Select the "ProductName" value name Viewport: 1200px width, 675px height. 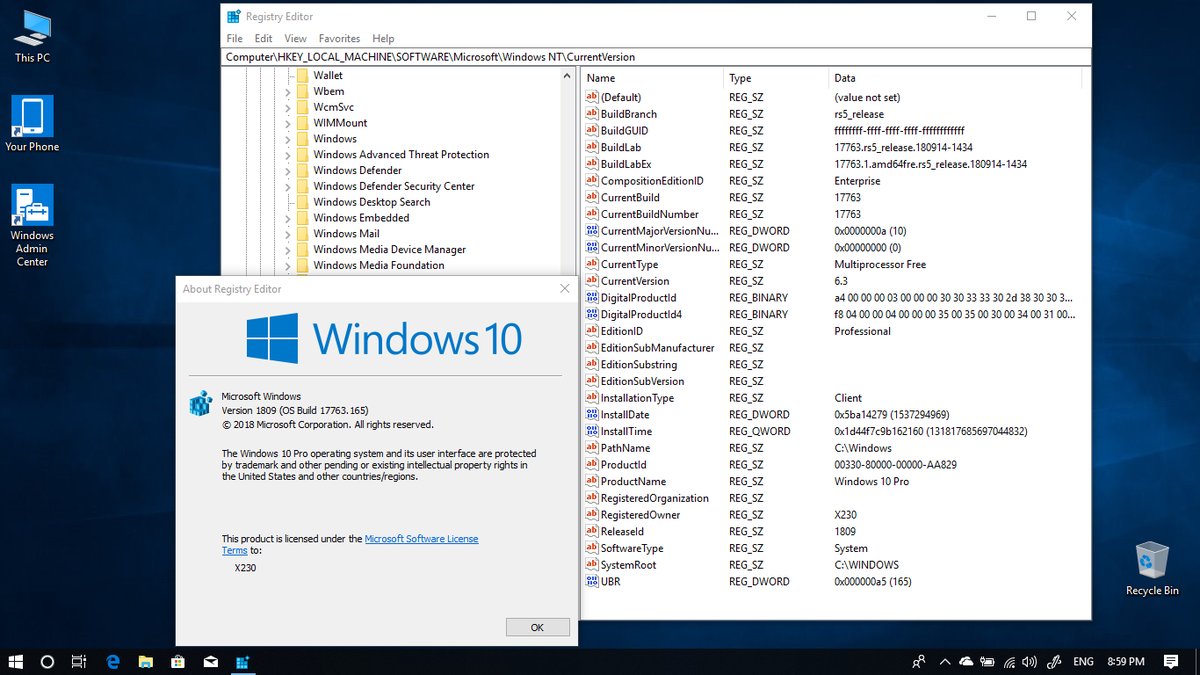point(634,482)
